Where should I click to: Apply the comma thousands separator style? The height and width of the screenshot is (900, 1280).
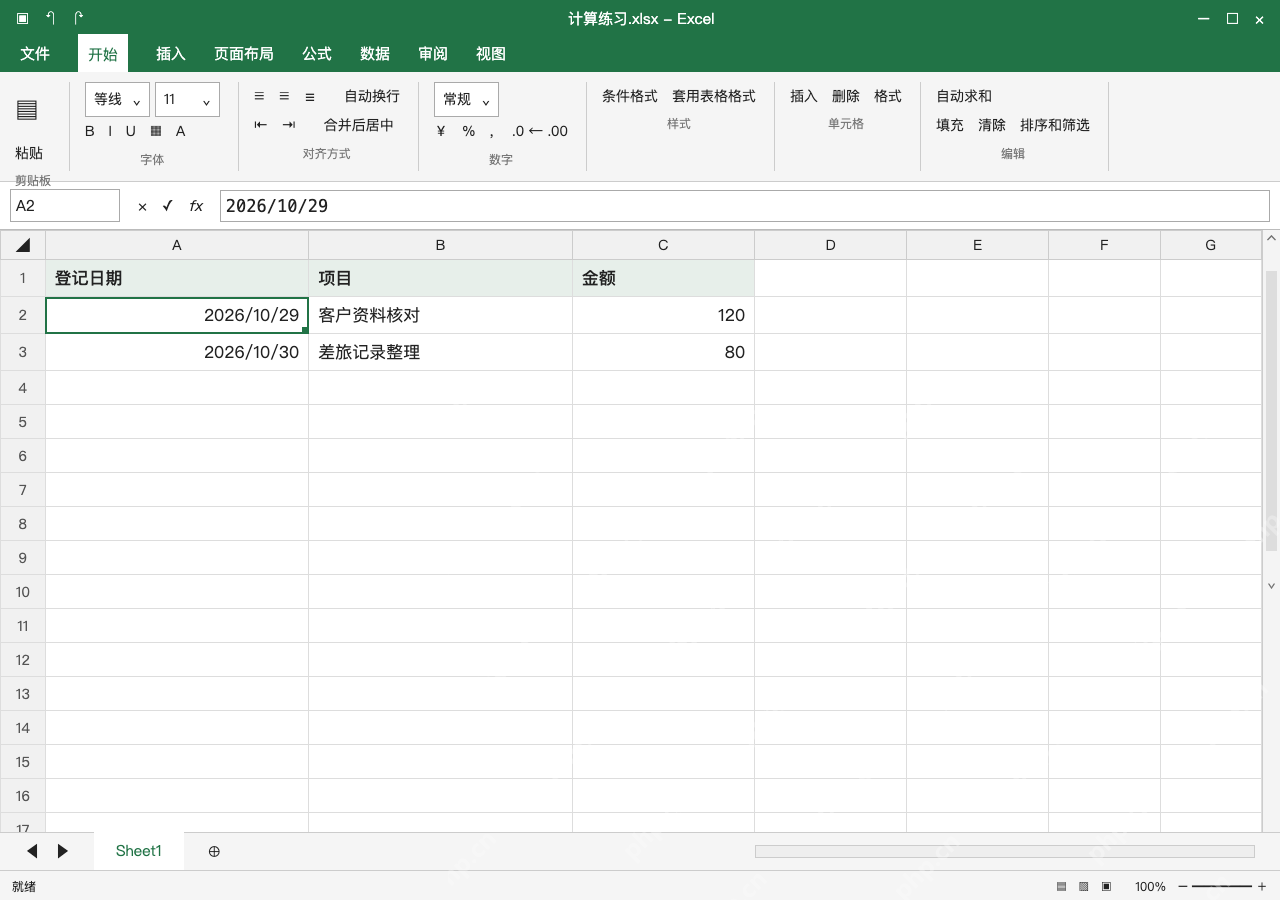[x=492, y=133]
